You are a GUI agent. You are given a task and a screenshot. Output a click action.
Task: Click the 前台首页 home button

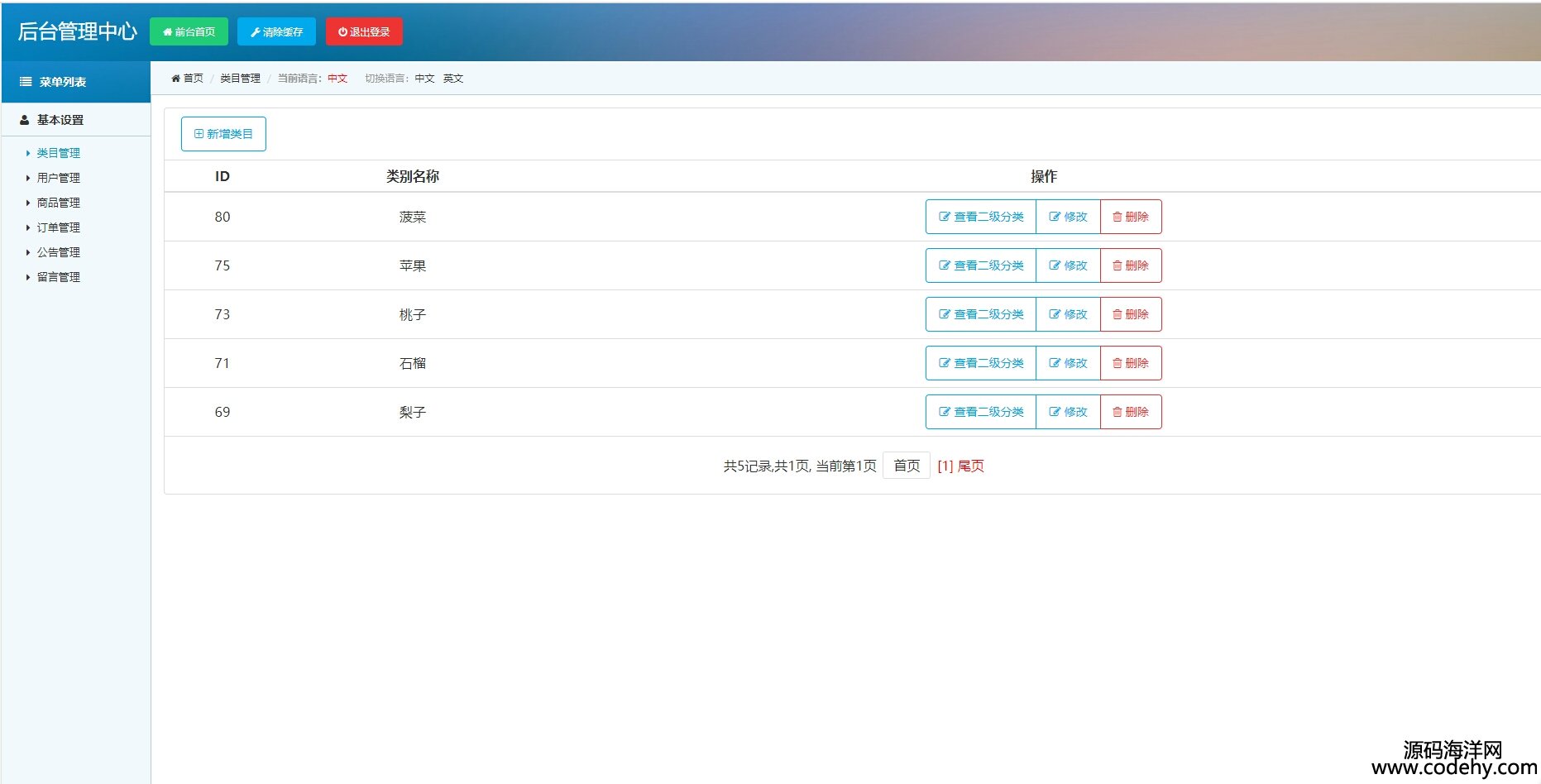click(189, 31)
